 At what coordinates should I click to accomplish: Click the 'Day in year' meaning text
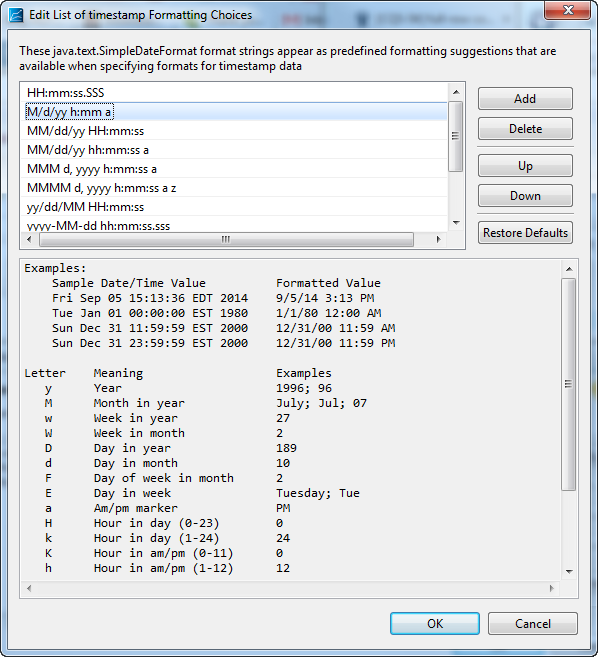click(x=132, y=448)
